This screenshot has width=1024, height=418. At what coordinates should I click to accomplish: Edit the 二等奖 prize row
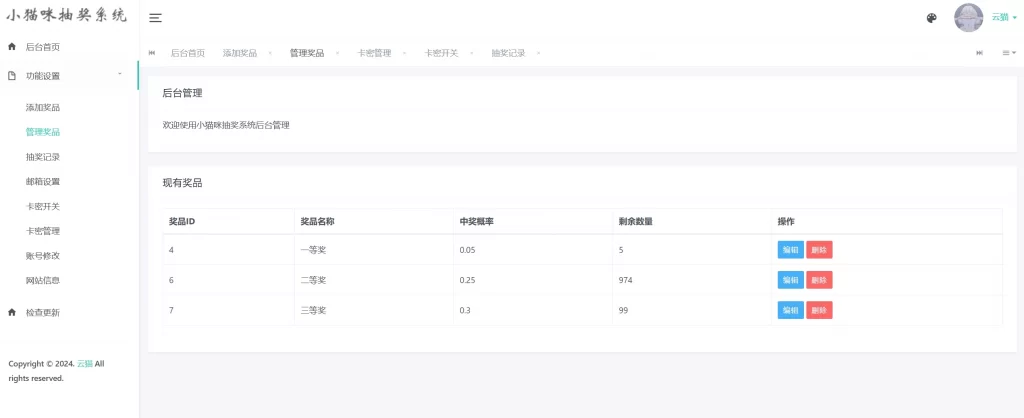click(x=790, y=280)
